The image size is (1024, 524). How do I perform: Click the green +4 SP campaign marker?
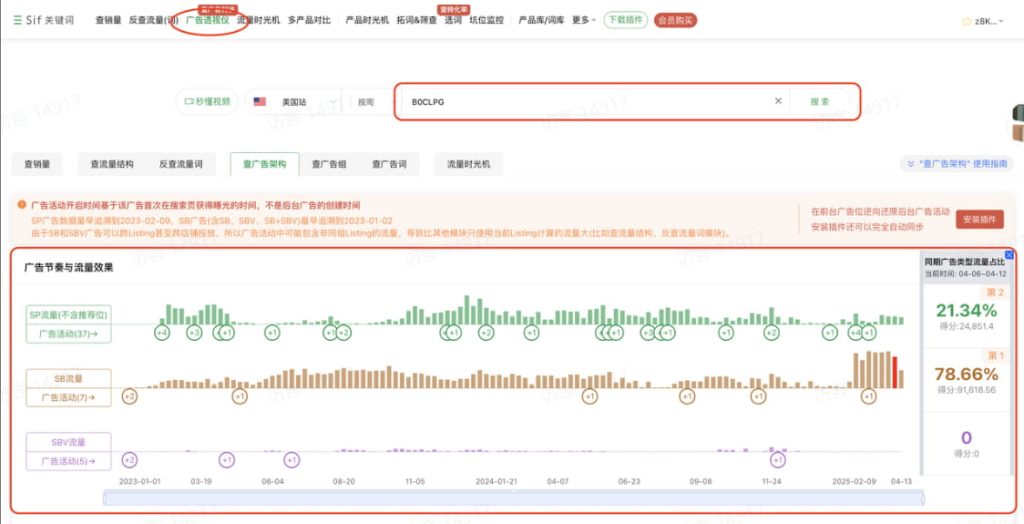[x=162, y=332]
